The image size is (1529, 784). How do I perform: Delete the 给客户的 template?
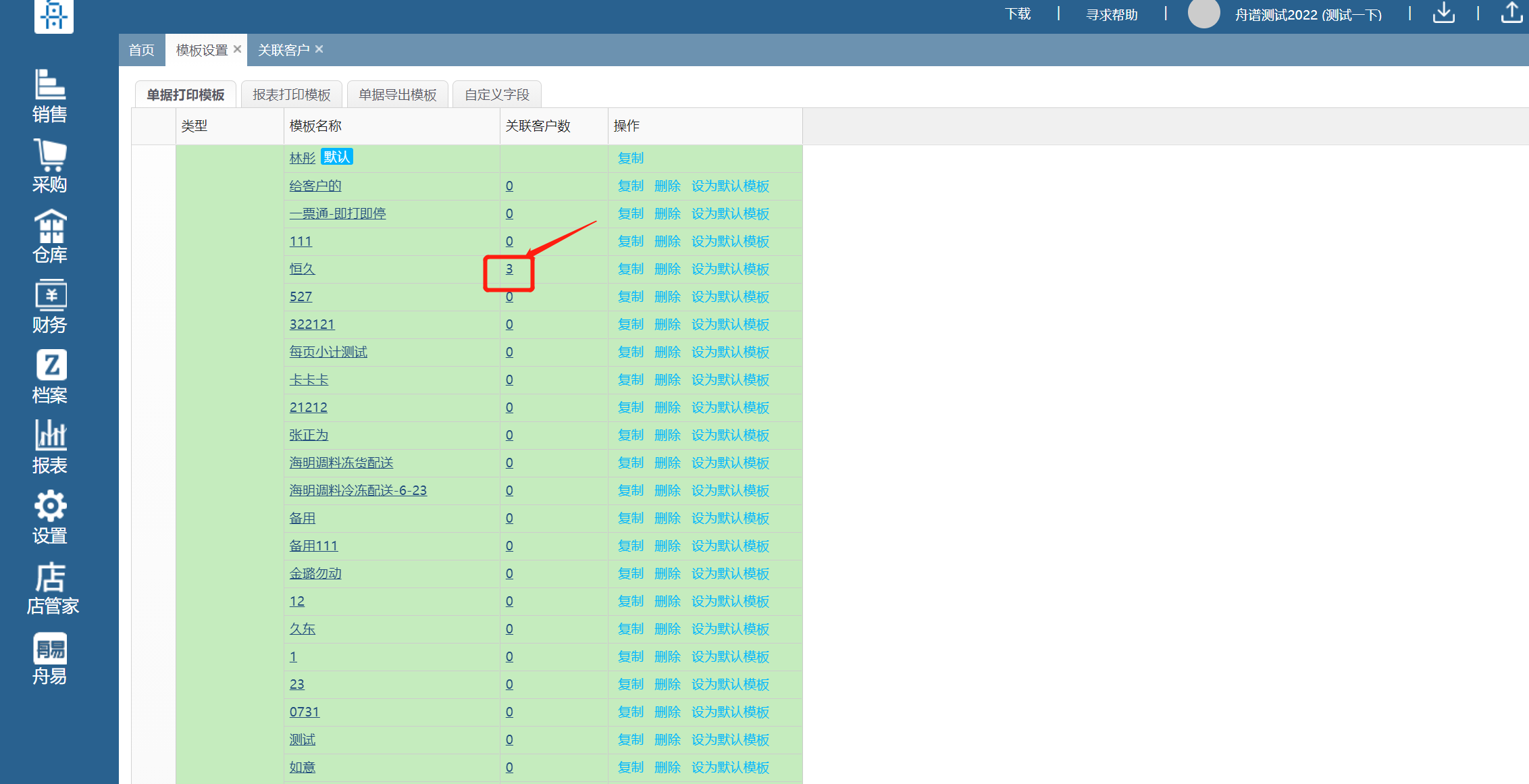[x=667, y=186]
